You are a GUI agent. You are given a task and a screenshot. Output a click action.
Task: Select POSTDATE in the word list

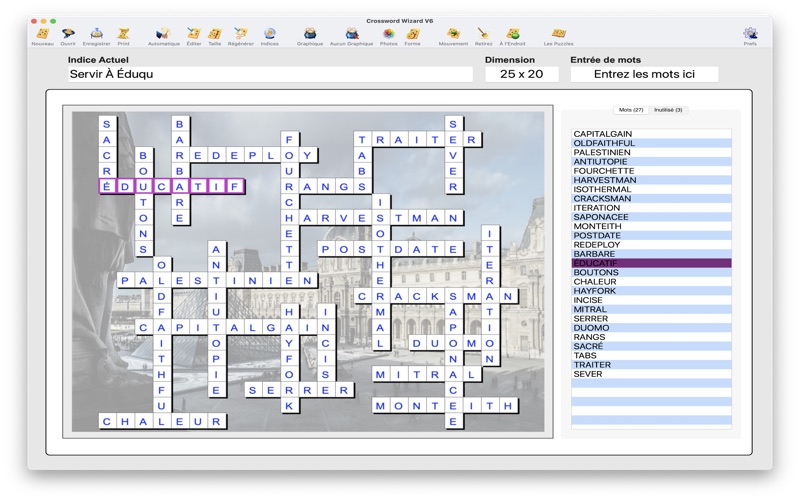pos(652,235)
